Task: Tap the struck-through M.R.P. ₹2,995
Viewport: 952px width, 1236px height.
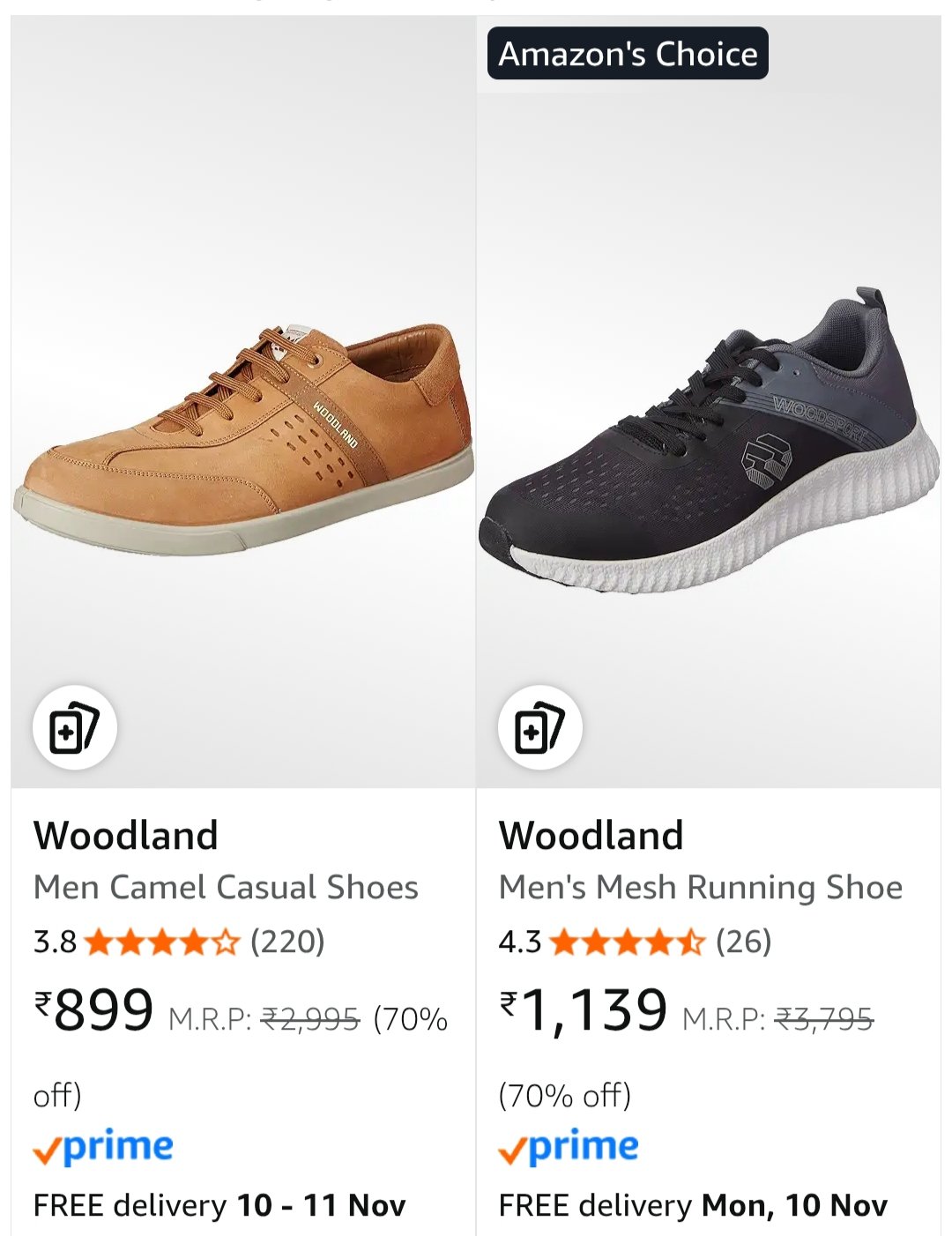Action: [311, 1020]
